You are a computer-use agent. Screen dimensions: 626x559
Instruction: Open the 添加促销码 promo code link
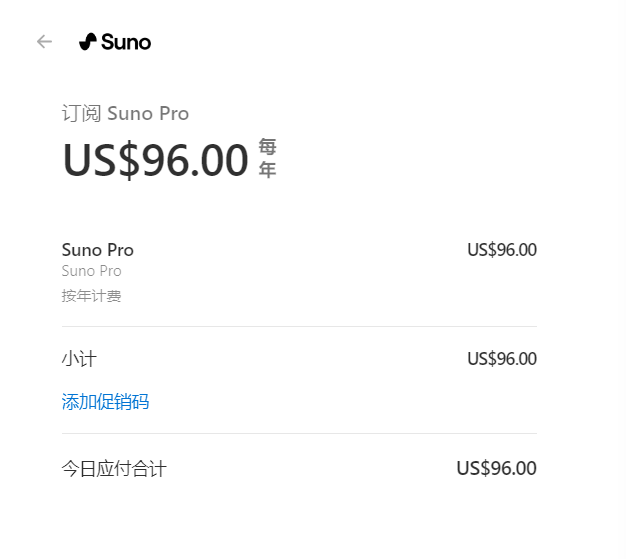point(105,402)
